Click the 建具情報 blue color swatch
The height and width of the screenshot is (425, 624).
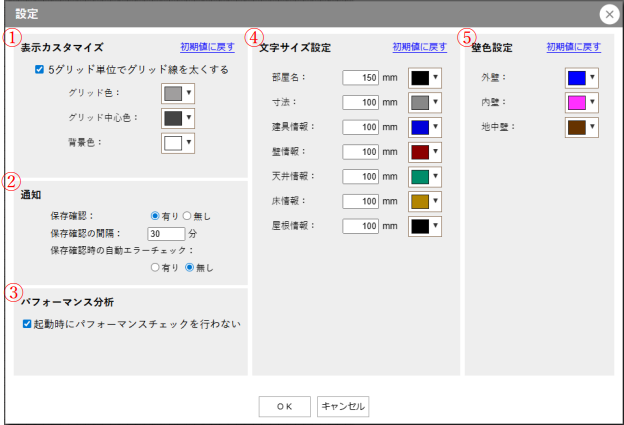coord(420,127)
